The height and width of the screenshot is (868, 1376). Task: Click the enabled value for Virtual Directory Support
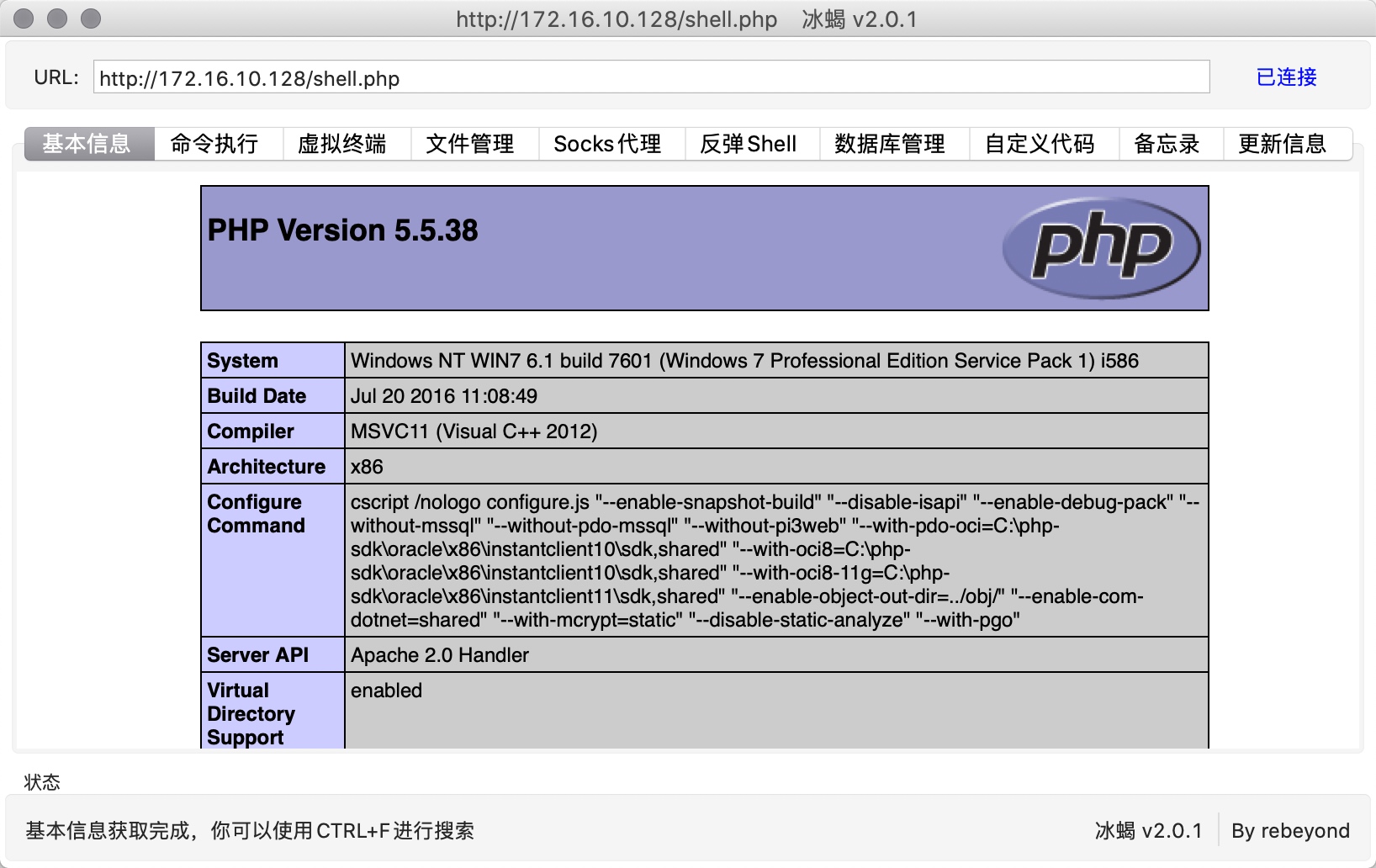point(387,691)
